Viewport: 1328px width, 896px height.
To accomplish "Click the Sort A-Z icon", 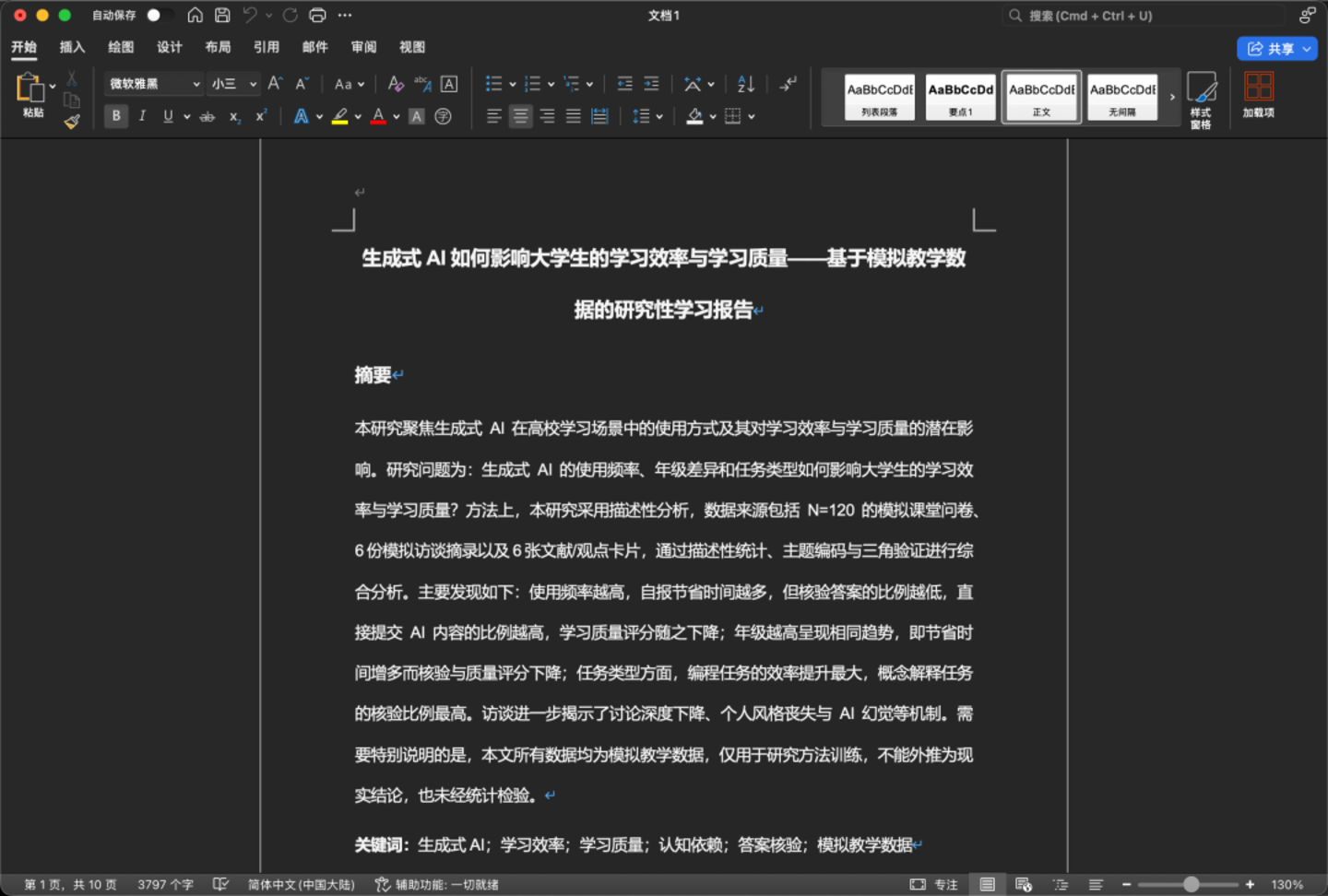I will click(x=746, y=84).
